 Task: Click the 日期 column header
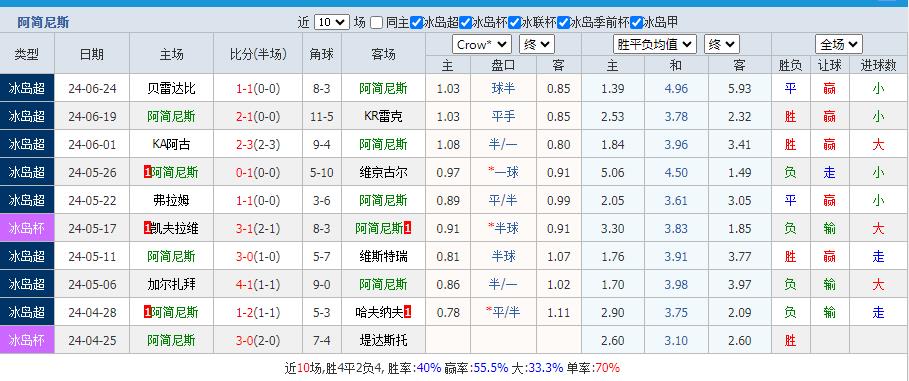click(x=92, y=54)
